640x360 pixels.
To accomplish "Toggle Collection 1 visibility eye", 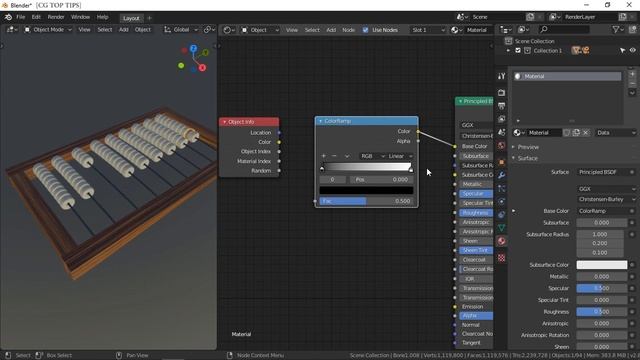I will tap(633, 50).
